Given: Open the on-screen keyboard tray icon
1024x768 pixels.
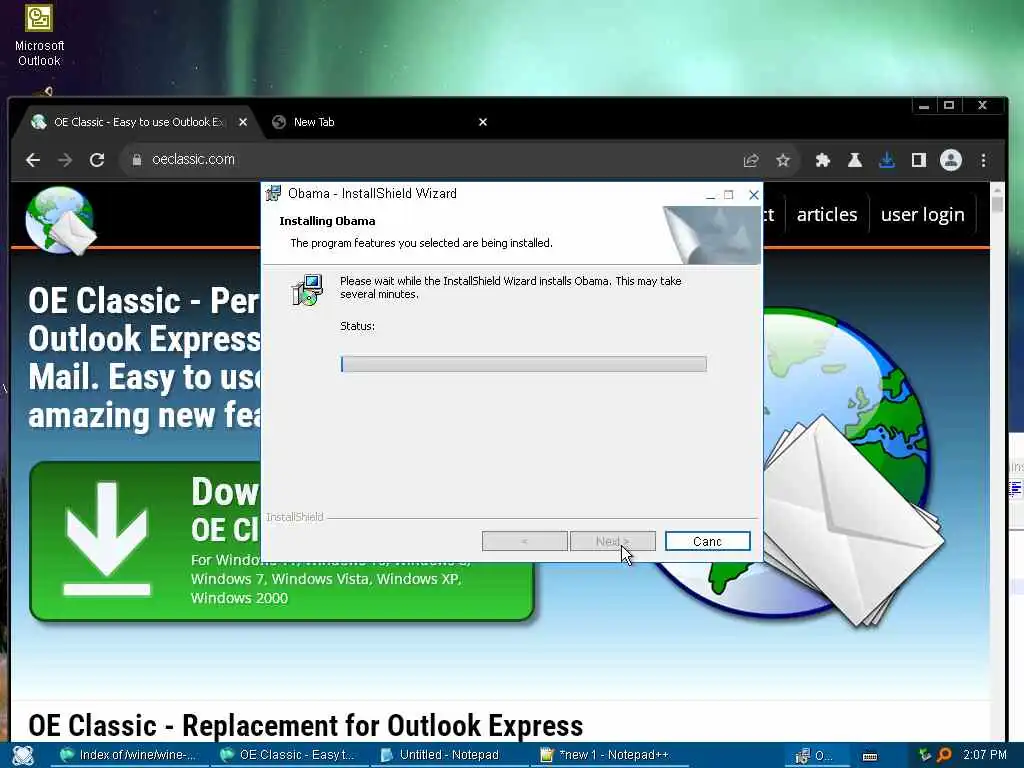Looking at the screenshot, I should click(869, 756).
